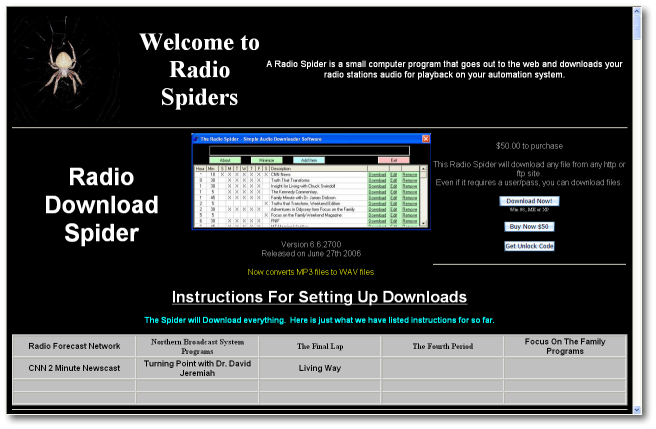Open CNN 2 Minute Newscast instructions

[x=74, y=368]
